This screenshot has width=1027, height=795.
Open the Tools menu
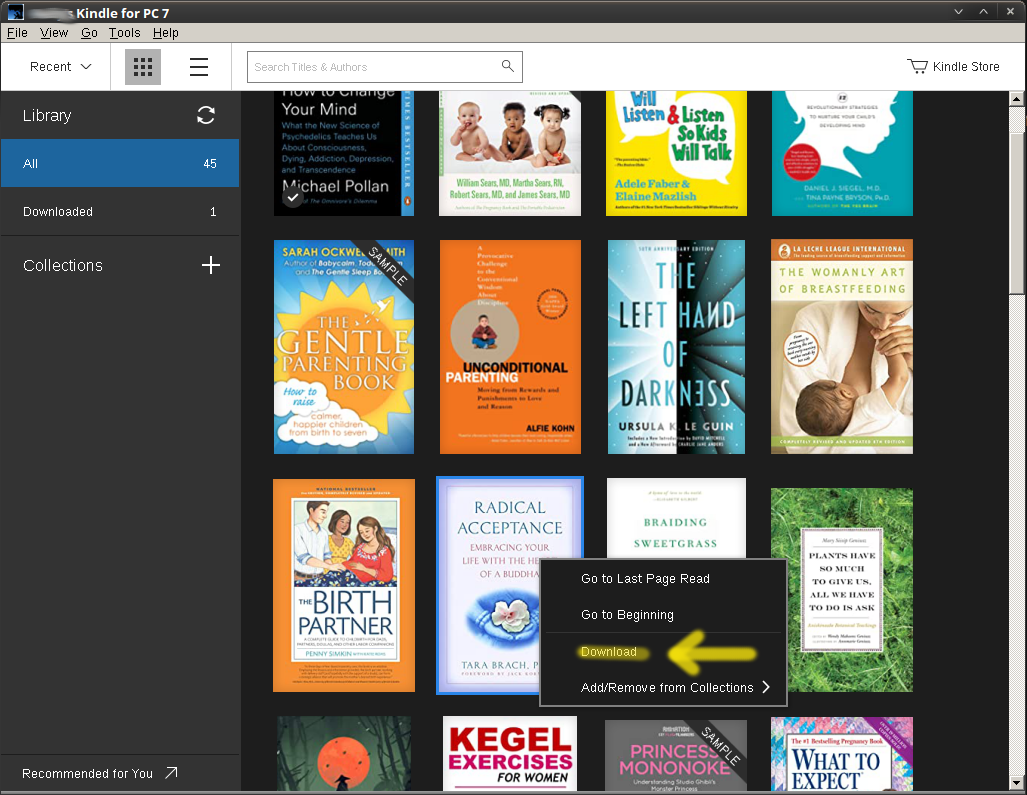[124, 33]
